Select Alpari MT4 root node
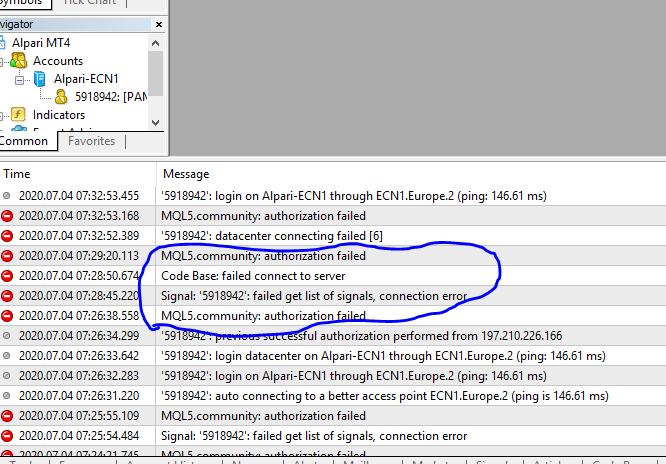 tap(41, 43)
